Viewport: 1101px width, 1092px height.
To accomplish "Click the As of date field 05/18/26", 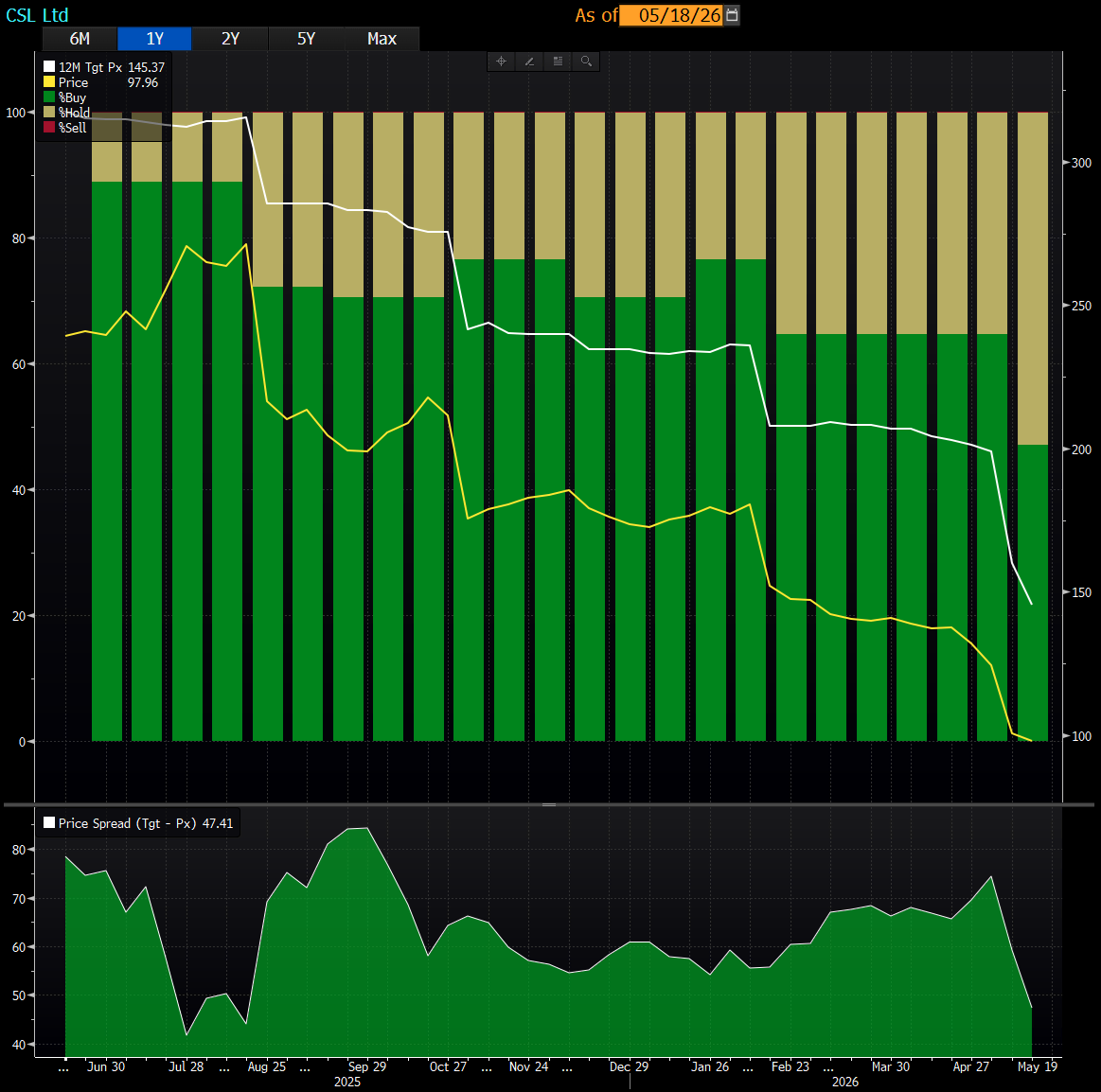I will point(672,15).
